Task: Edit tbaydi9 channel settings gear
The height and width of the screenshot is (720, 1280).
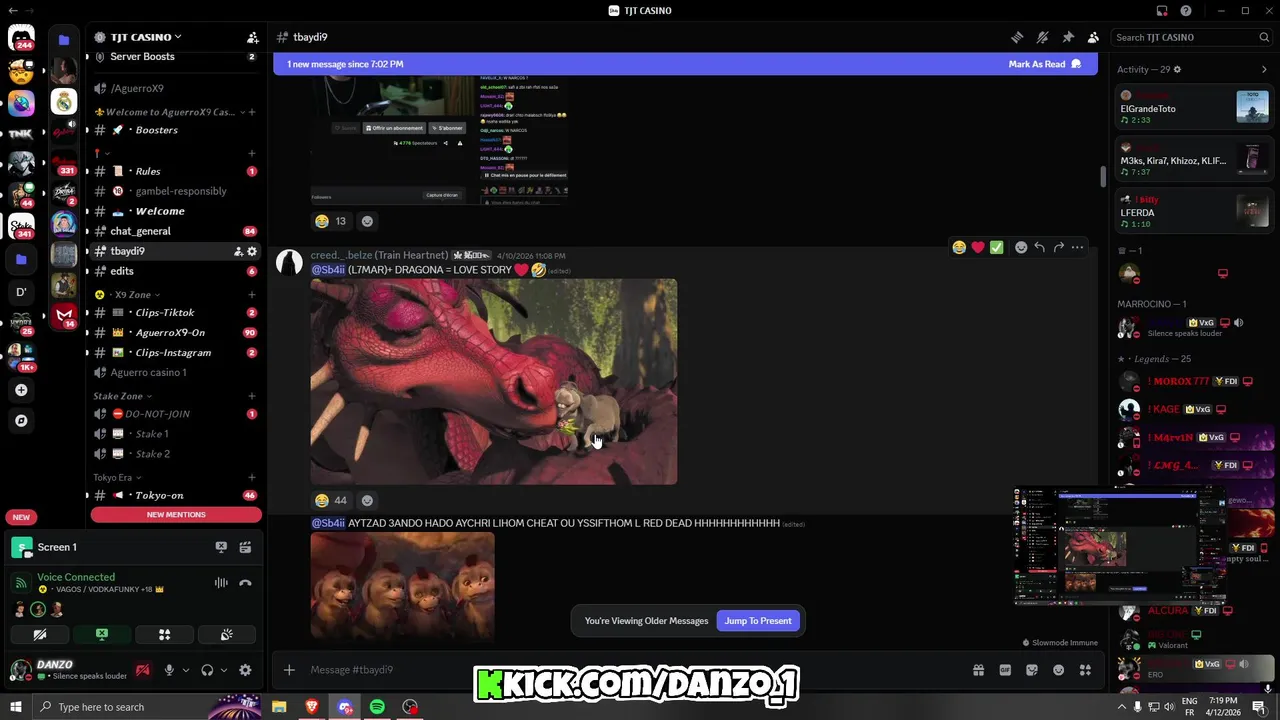Action: [252, 251]
